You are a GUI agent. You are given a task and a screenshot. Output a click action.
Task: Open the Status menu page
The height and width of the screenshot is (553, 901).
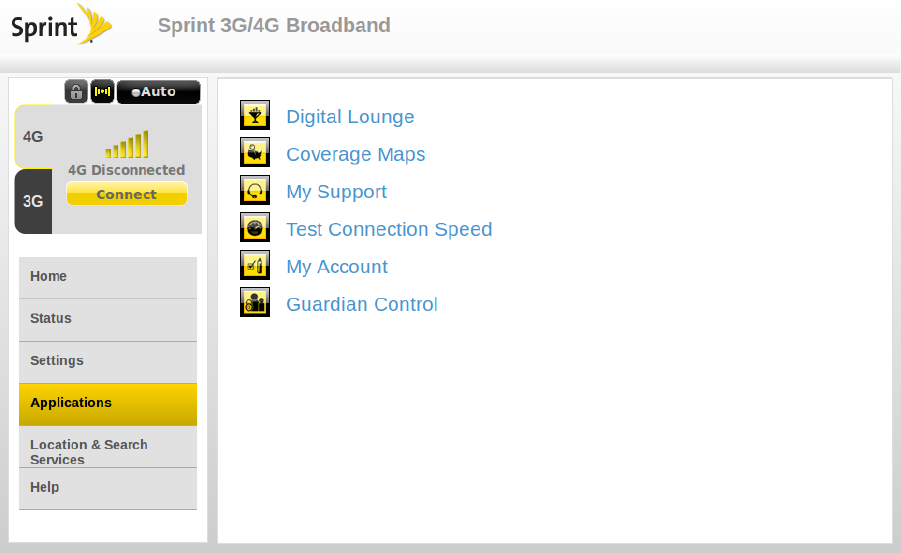point(108,319)
